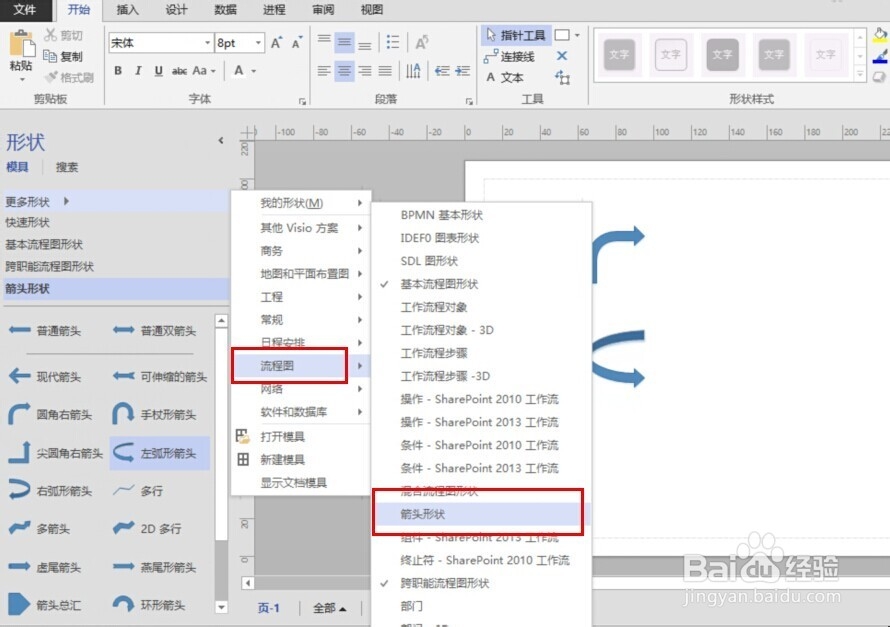
Task: Expand the 流程图 submenu
Action: pos(302,366)
